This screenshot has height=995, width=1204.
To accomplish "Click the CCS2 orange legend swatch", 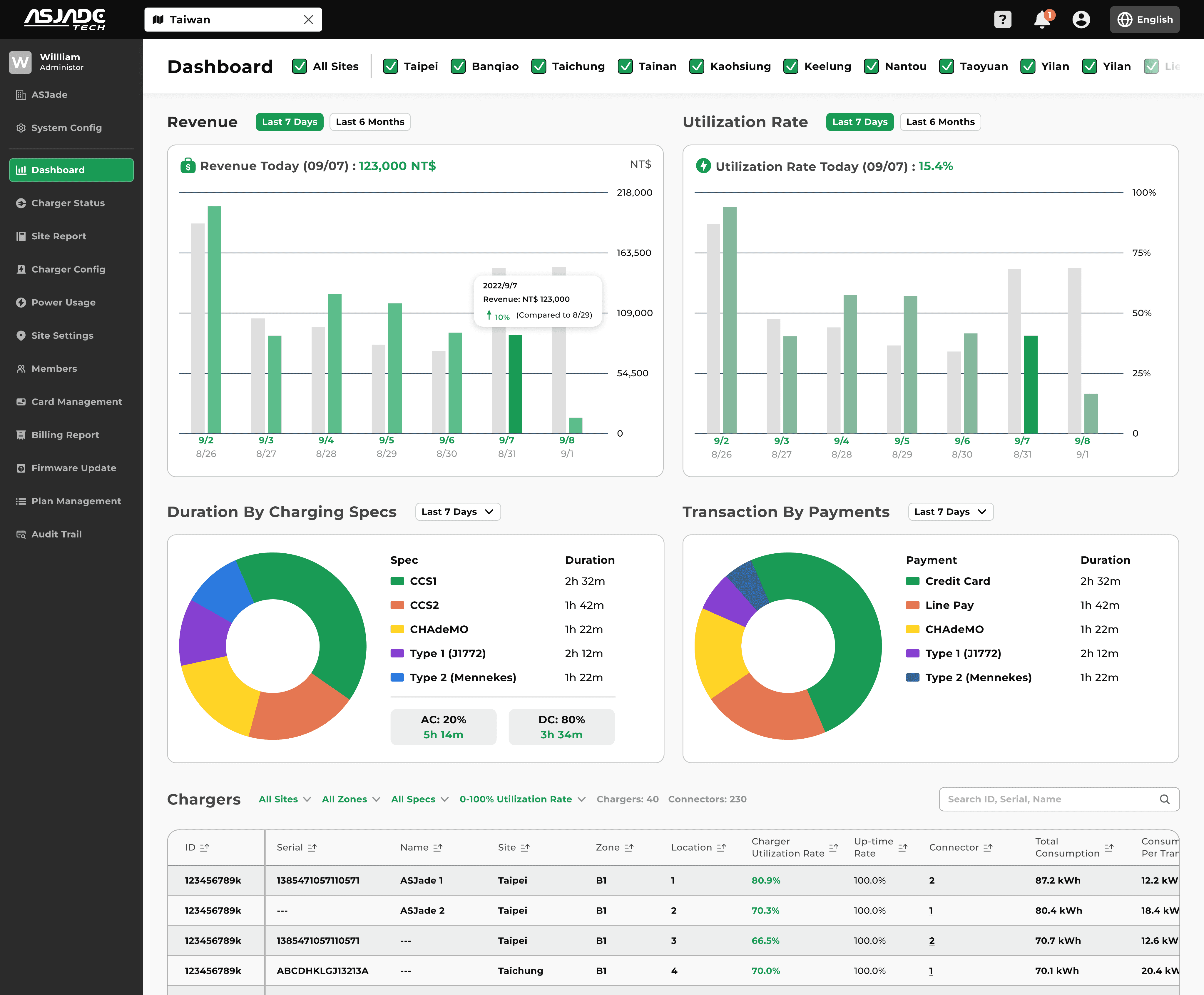I will (397, 605).
